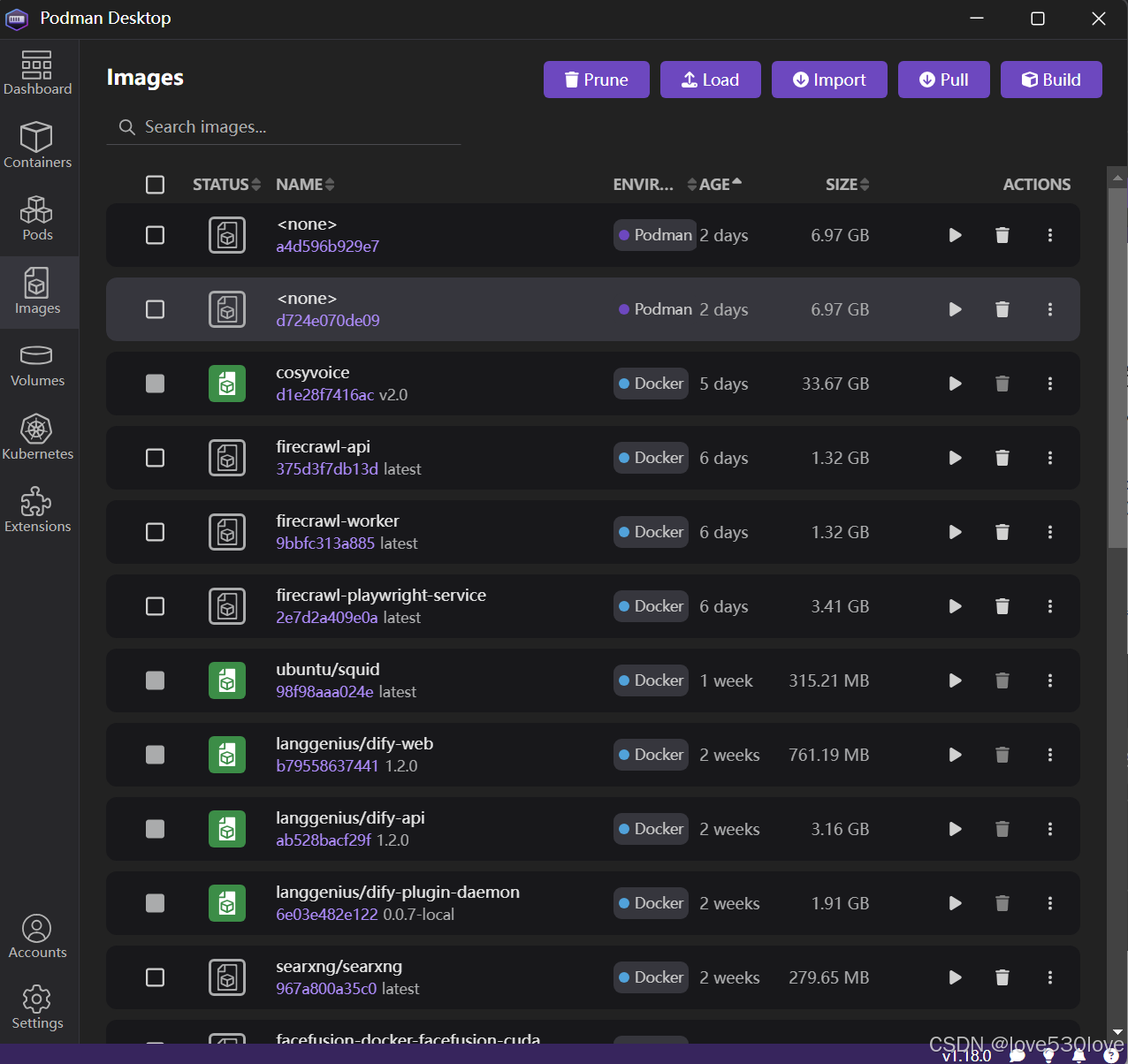Check the firecrawl-api image checkbox
Image resolution: width=1128 pixels, height=1064 pixels.
[155, 458]
